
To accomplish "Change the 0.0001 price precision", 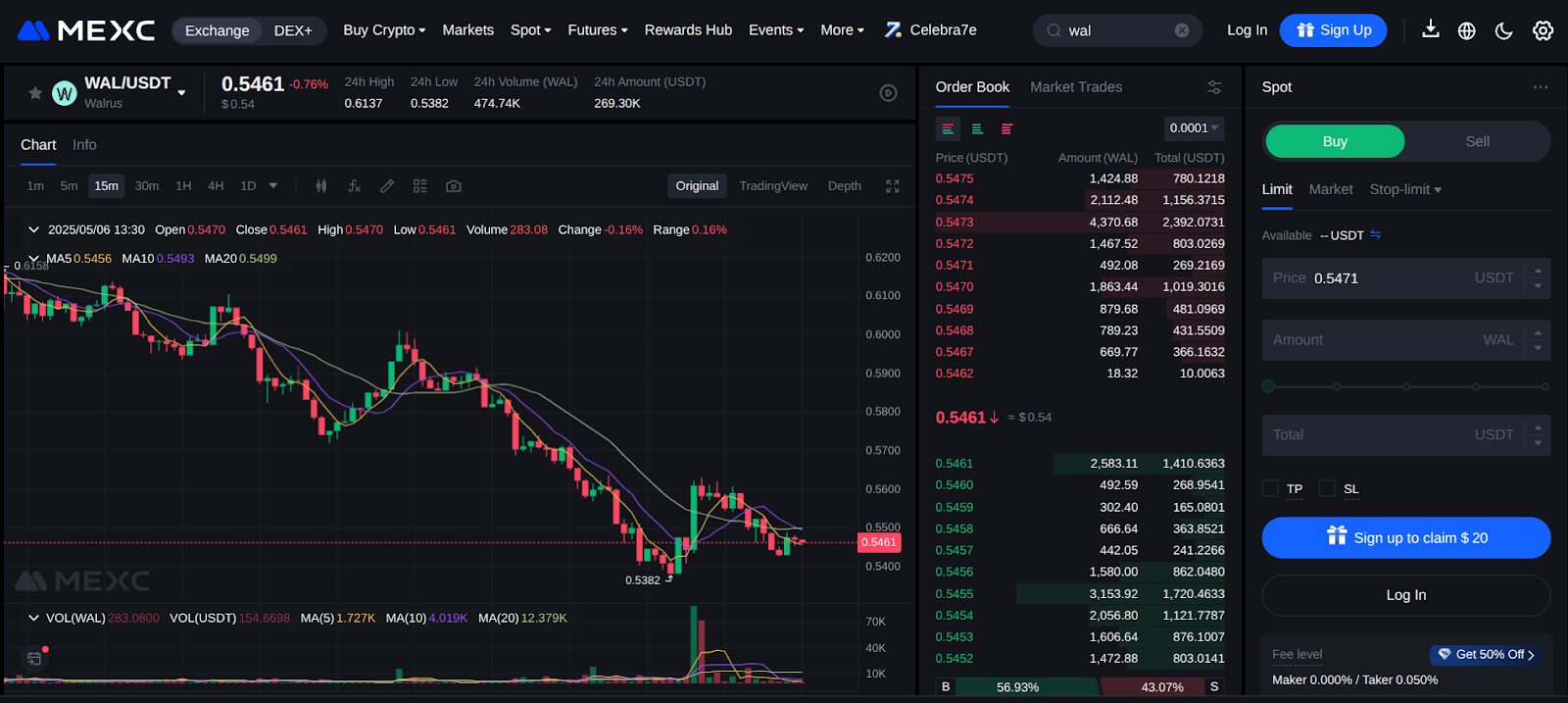I will pyautogui.click(x=1193, y=128).
